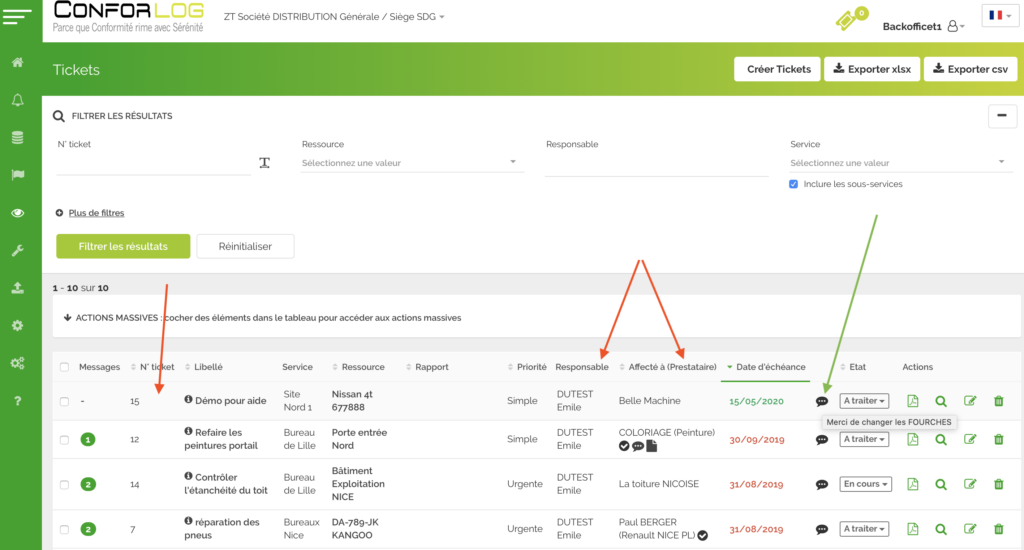
Task: Delete ticket 15 using trash icon
Action: 998,401
